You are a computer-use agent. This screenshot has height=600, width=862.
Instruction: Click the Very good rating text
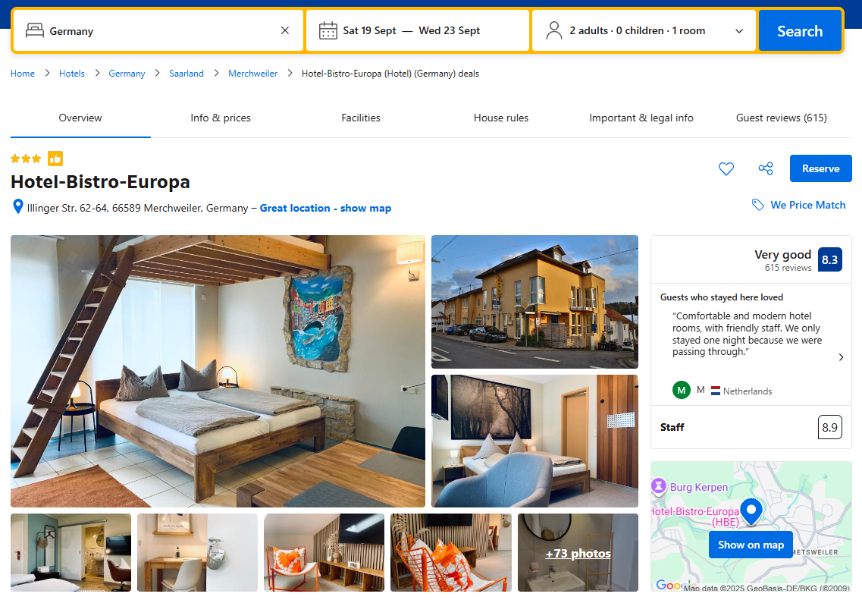782,255
